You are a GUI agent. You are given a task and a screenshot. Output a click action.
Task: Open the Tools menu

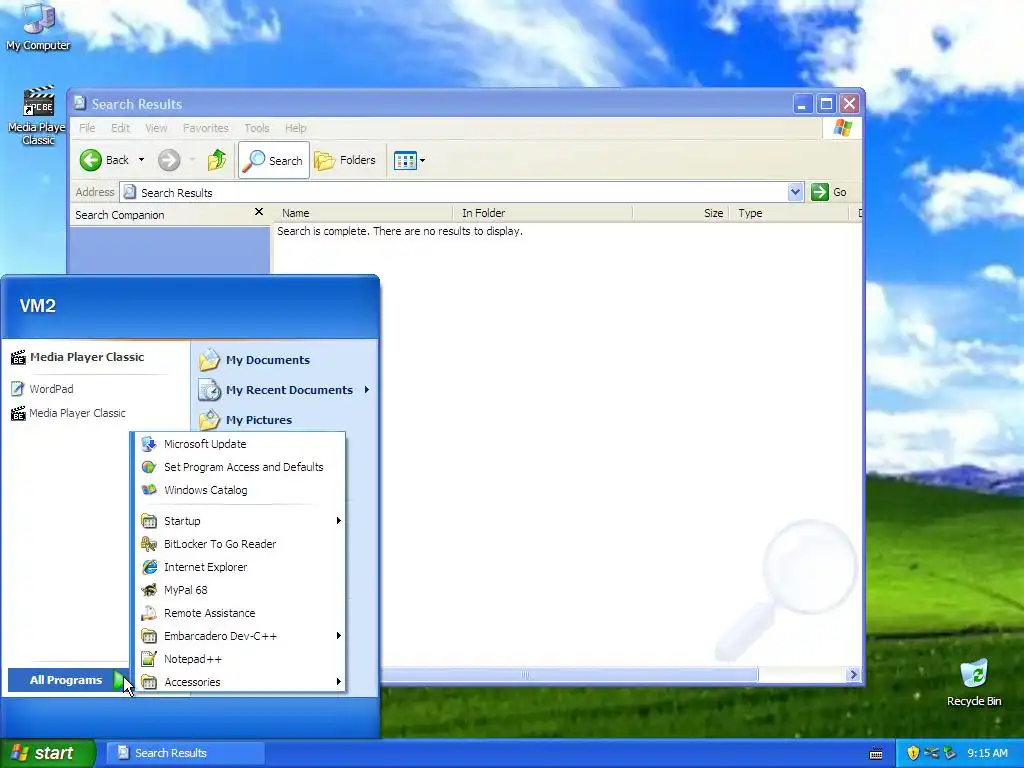click(257, 128)
